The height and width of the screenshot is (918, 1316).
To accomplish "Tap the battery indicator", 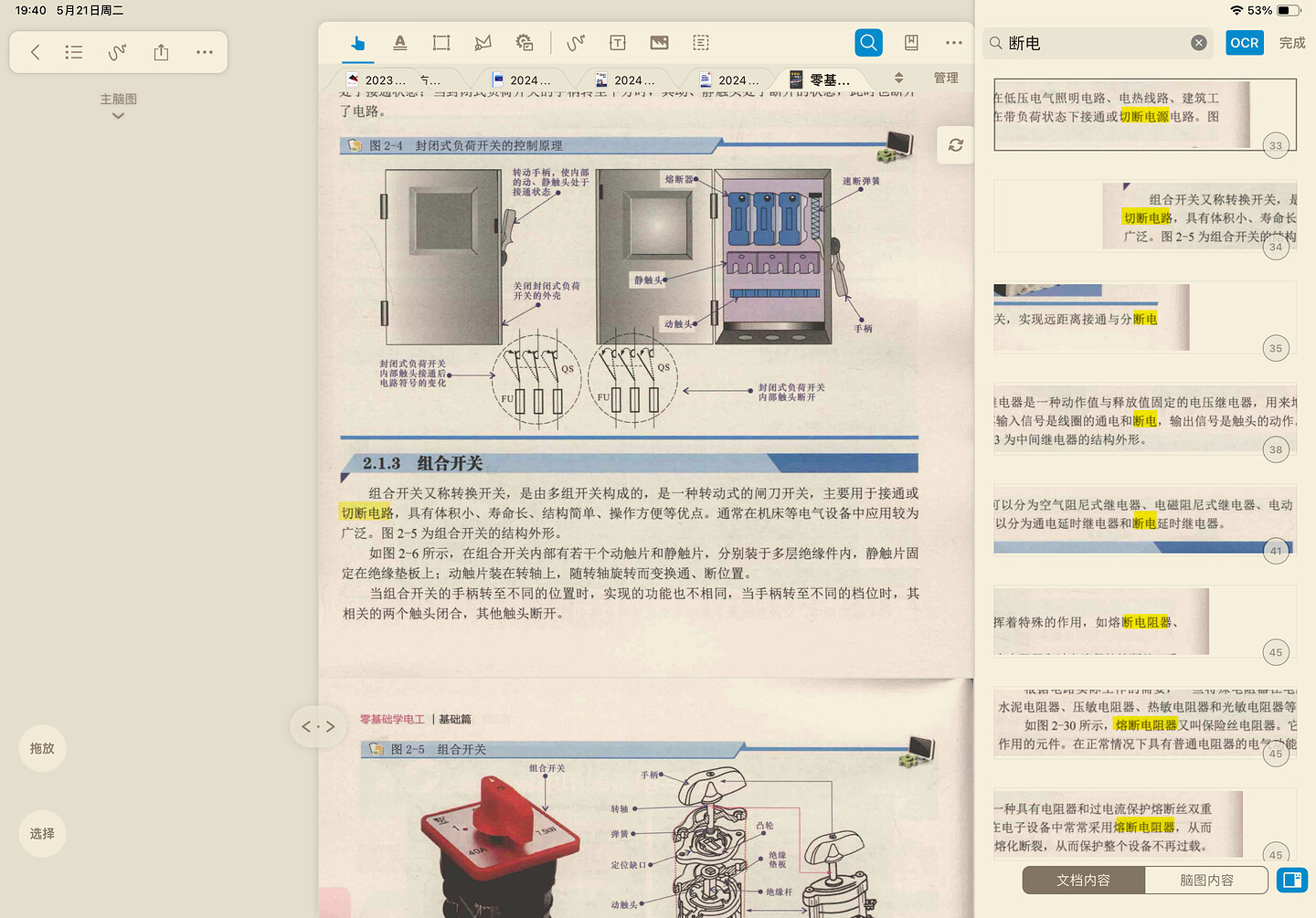I will (x=1289, y=10).
